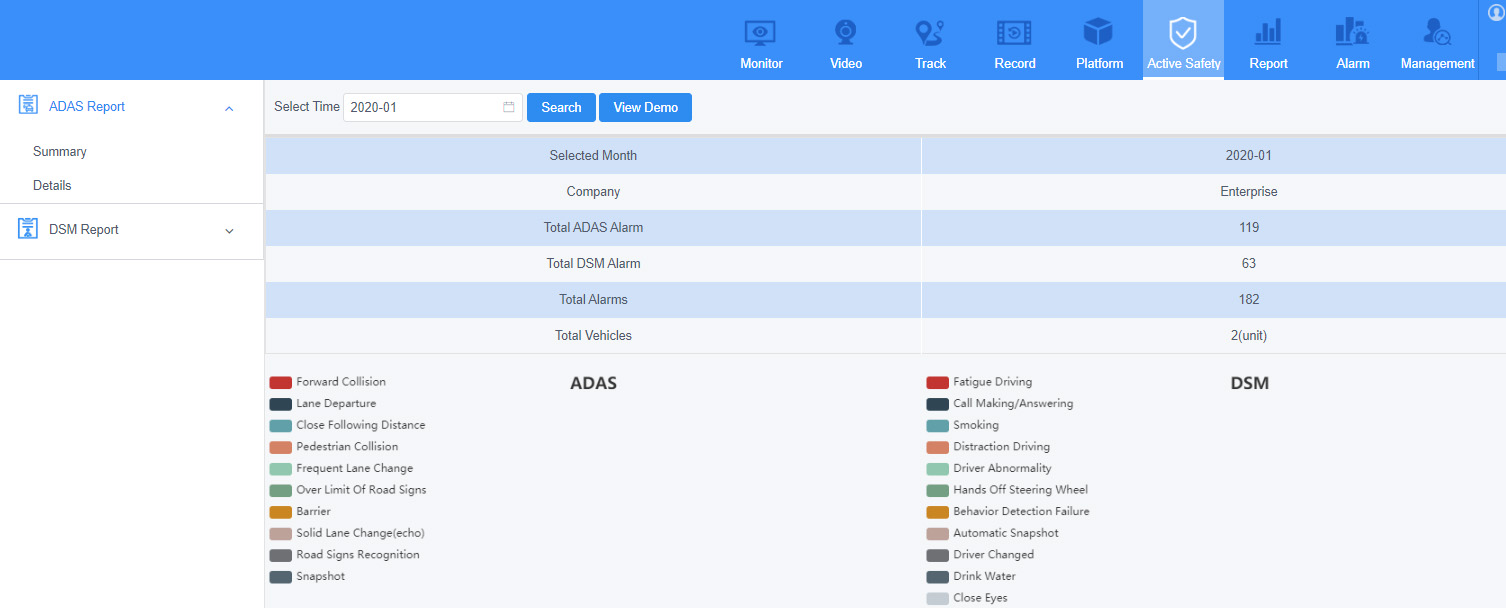Screen dimensions: 1506x608
Task: Click the Total Vehicles row label
Action: tap(593, 336)
